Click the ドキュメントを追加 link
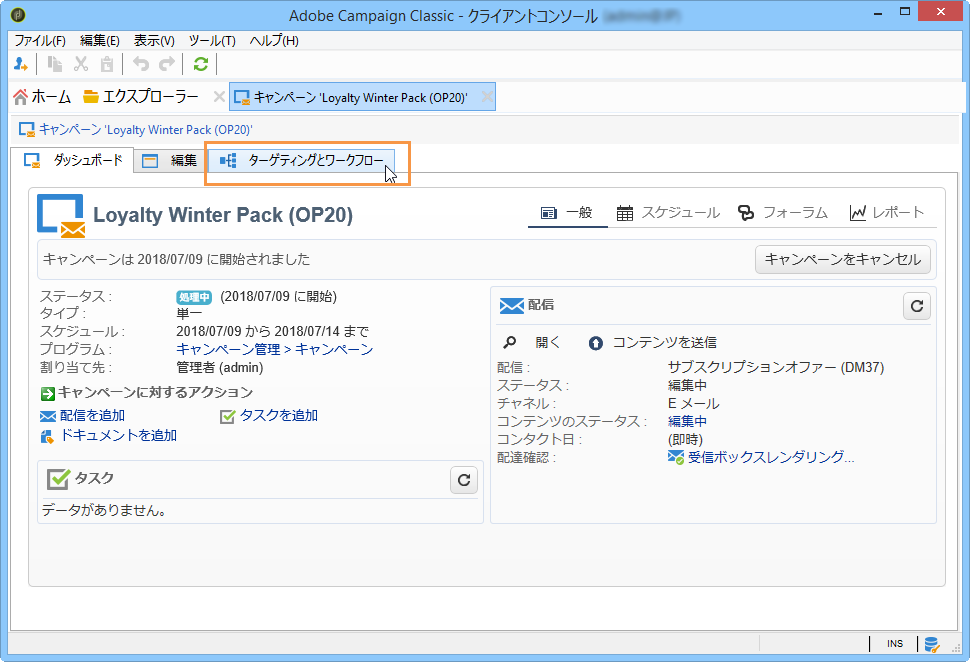Image resolution: width=973 pixels, height=666 pixels. pyautogui.click(x=119, y=436)
